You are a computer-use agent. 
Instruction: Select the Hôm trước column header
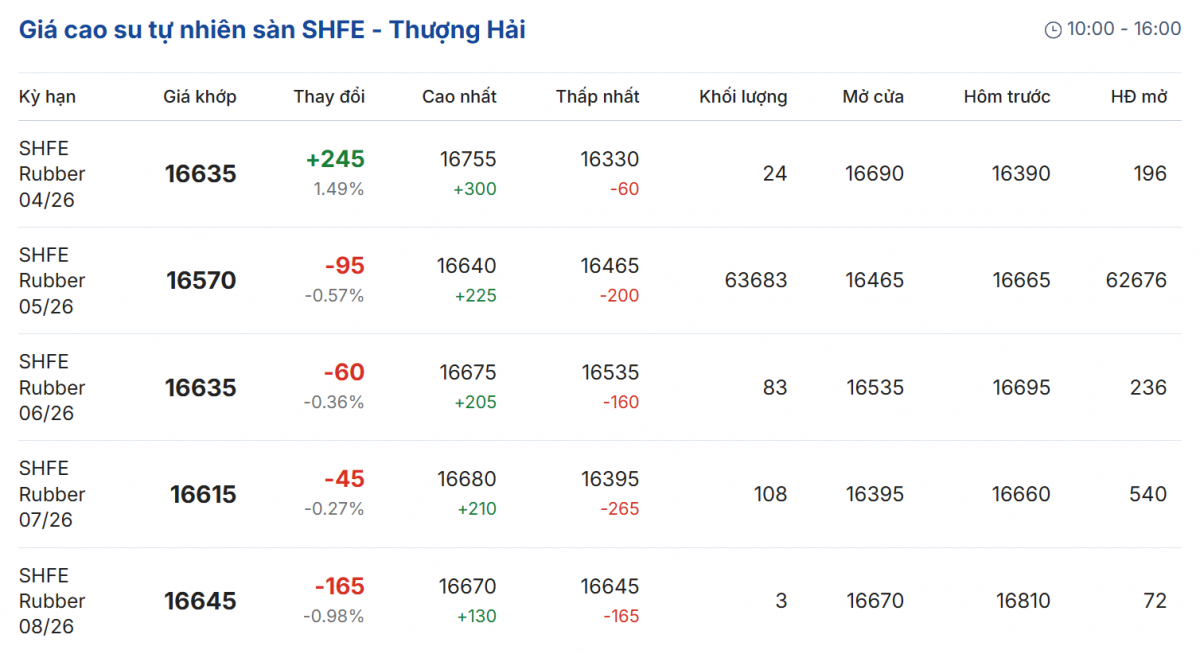click(1007, 97)
